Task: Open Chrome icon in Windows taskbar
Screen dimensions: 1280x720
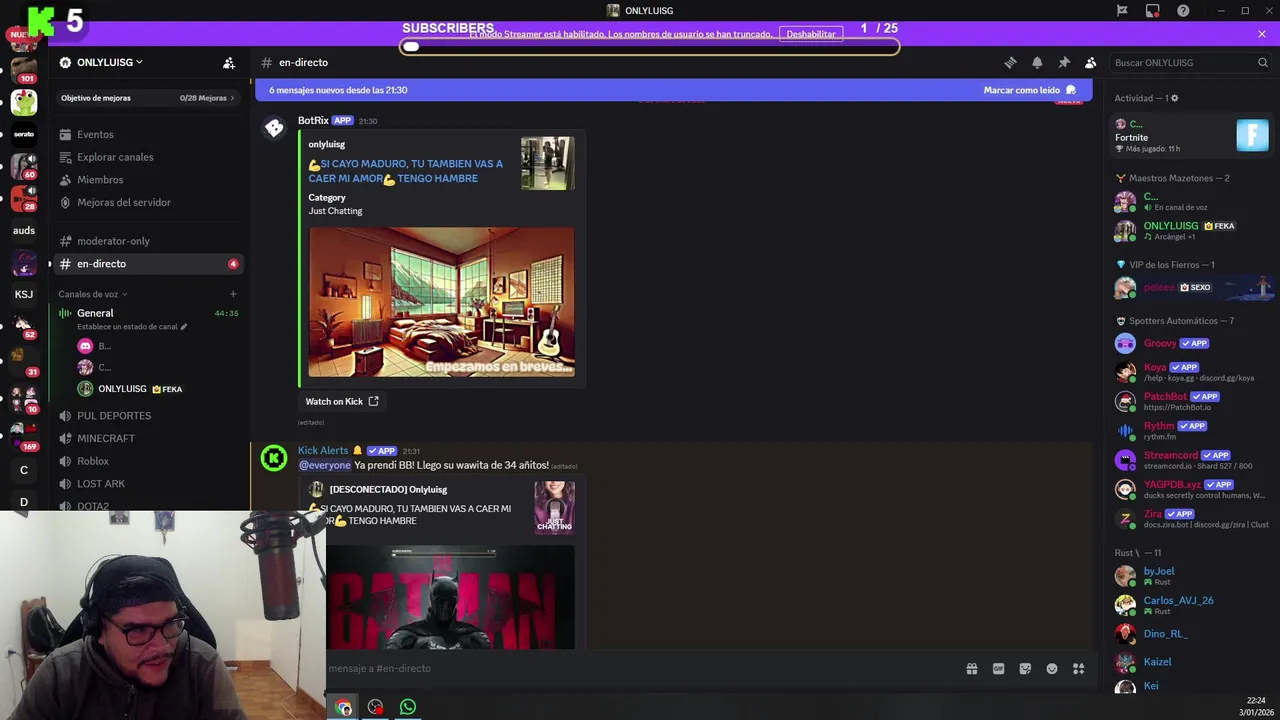Action: tap(343, 707)
